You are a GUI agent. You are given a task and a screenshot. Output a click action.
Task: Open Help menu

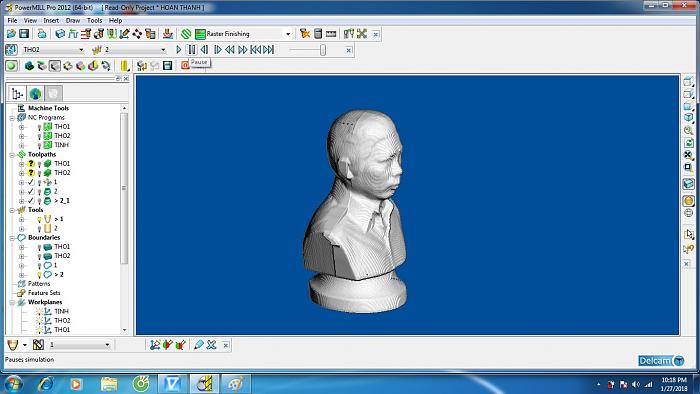(115, 21)
